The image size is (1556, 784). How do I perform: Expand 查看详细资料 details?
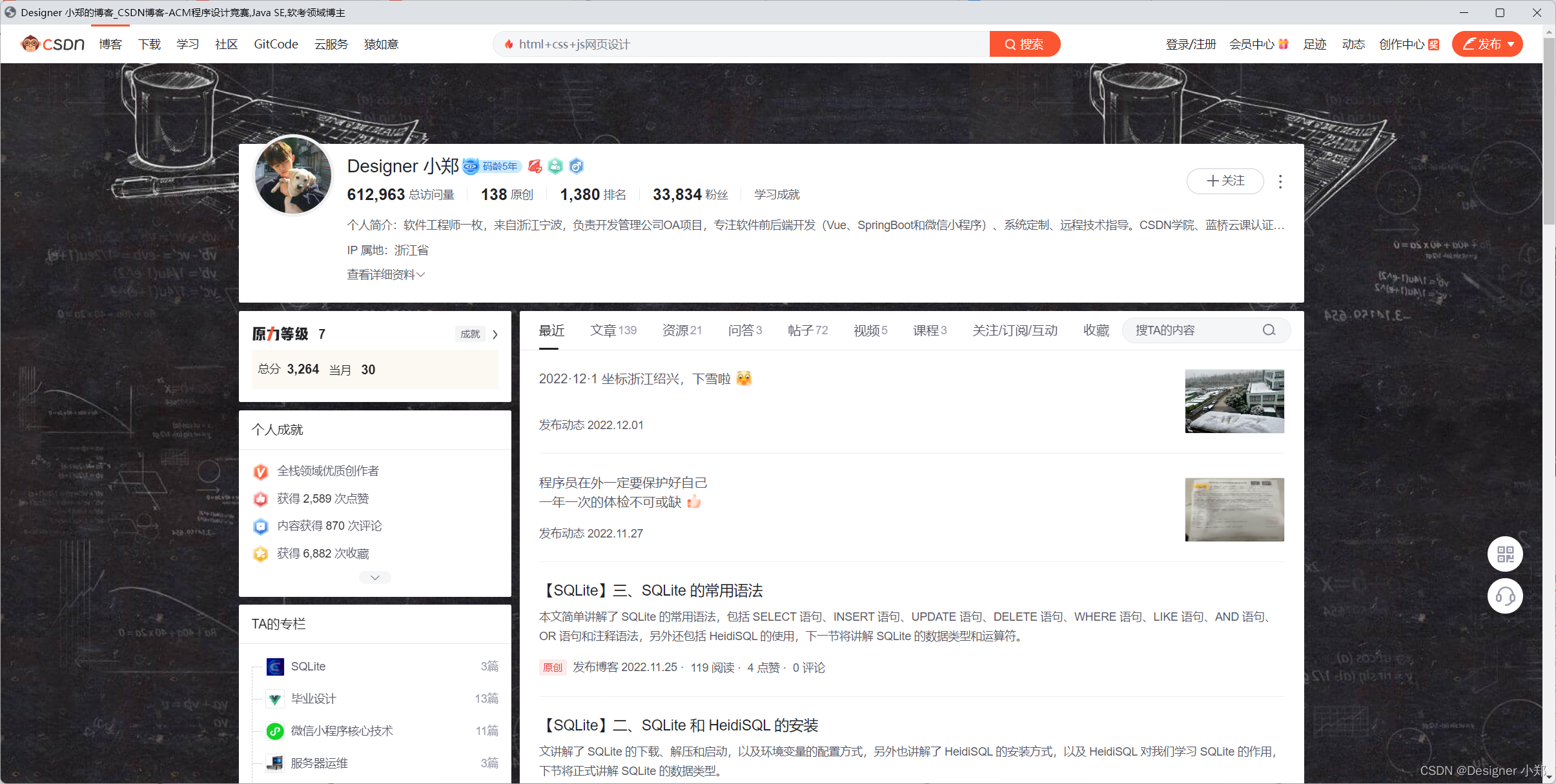[x=385, y=275]
